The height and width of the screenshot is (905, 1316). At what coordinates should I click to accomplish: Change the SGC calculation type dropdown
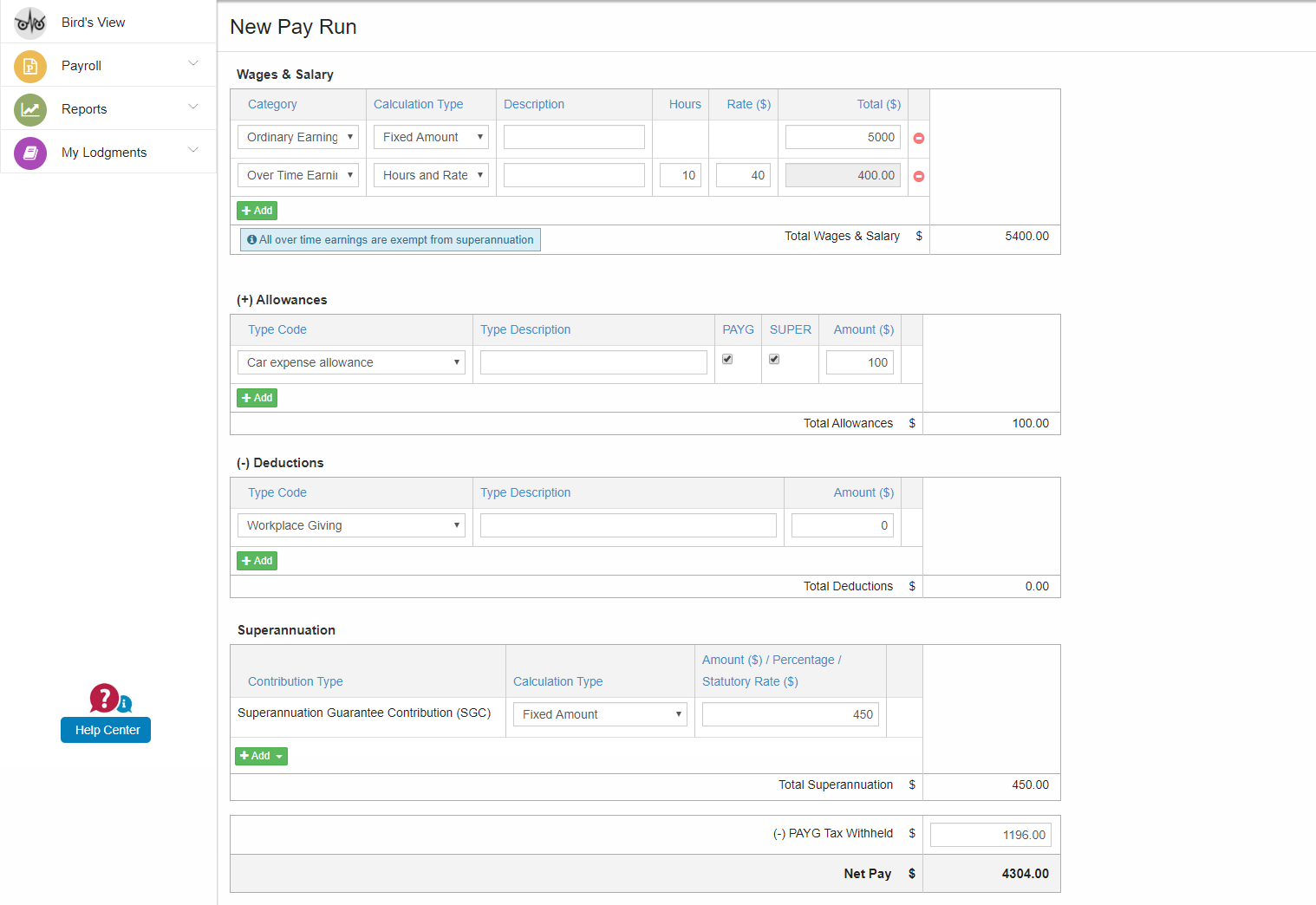tap(599, 713)
